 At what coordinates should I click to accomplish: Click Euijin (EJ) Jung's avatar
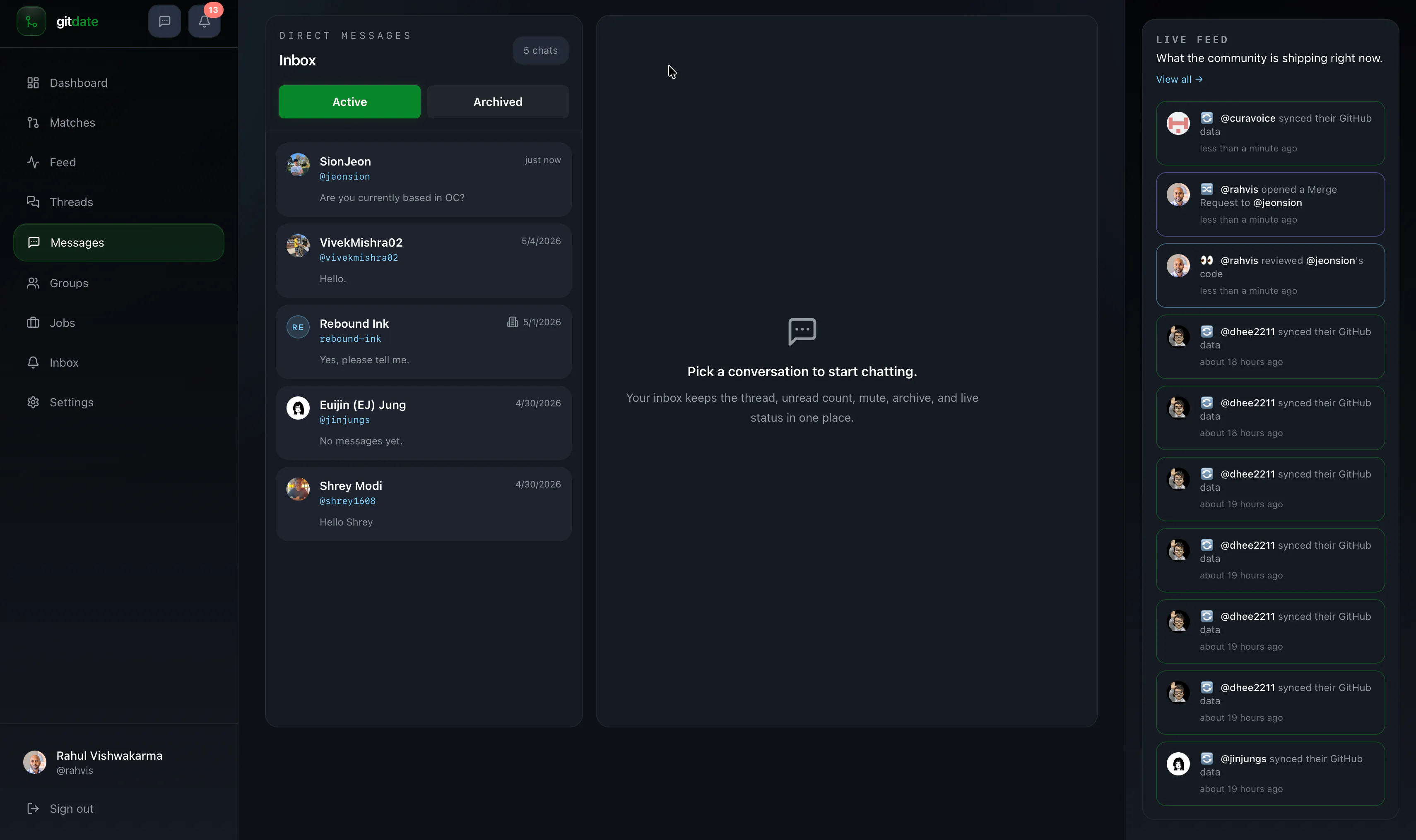[298, 408]
